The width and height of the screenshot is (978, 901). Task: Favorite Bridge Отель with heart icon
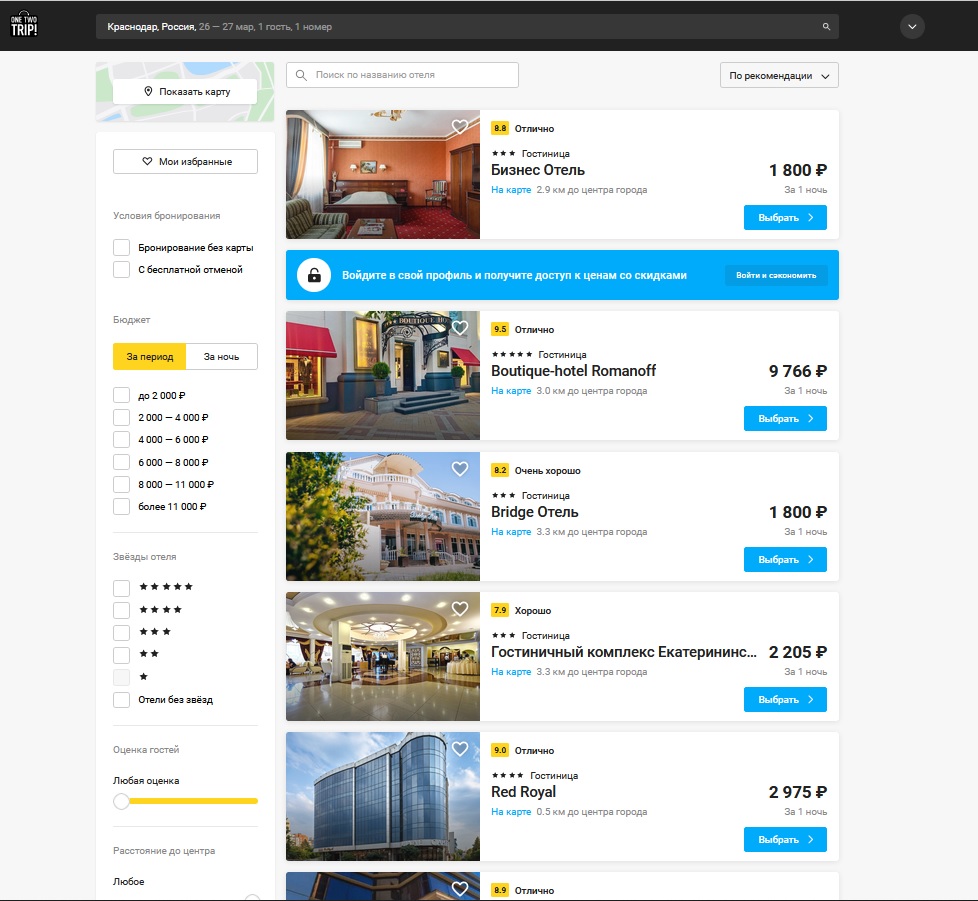[460, 469]
